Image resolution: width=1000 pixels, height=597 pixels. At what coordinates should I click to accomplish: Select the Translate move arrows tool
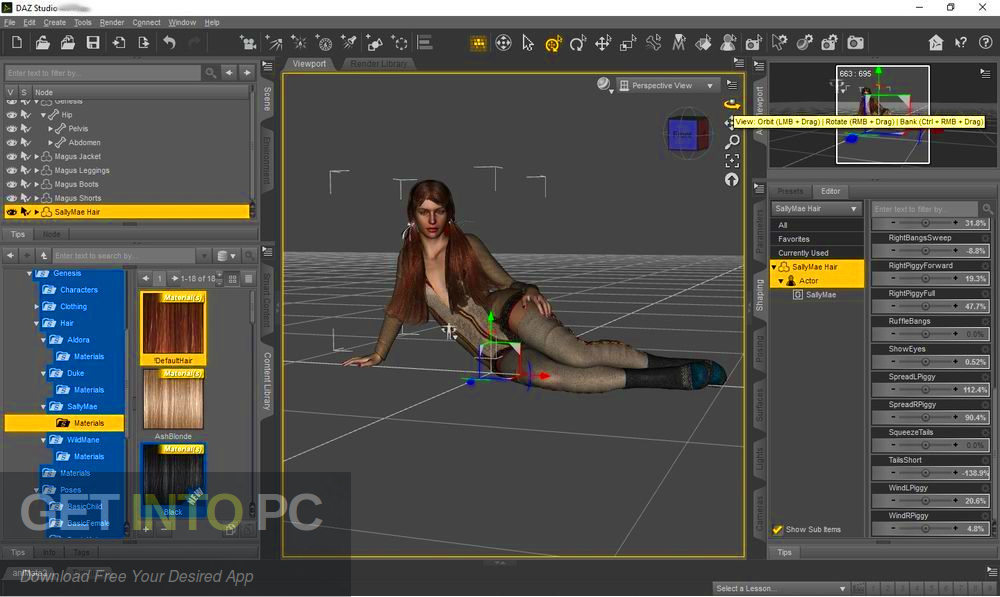[603, 43]
